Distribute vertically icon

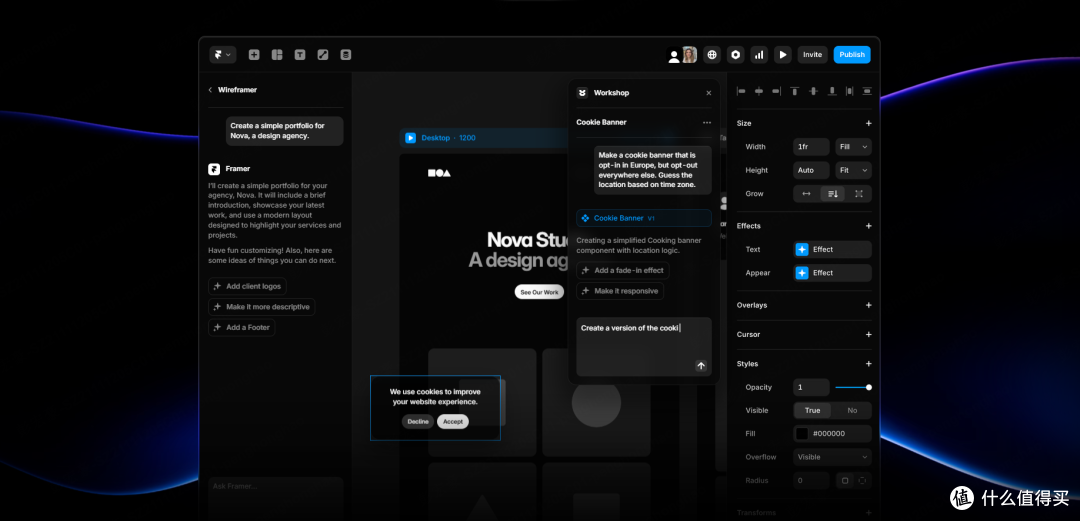[x=867, y=91]
